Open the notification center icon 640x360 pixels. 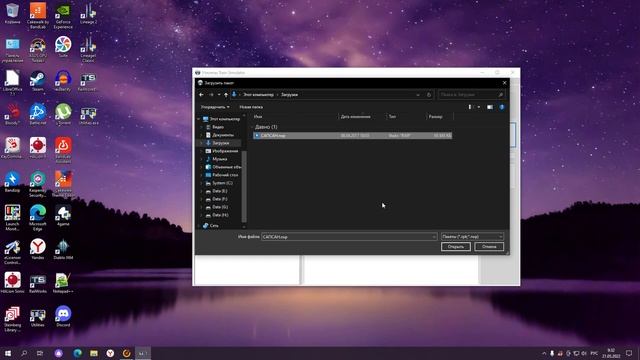pyautogui.click(x=629, y=353)
